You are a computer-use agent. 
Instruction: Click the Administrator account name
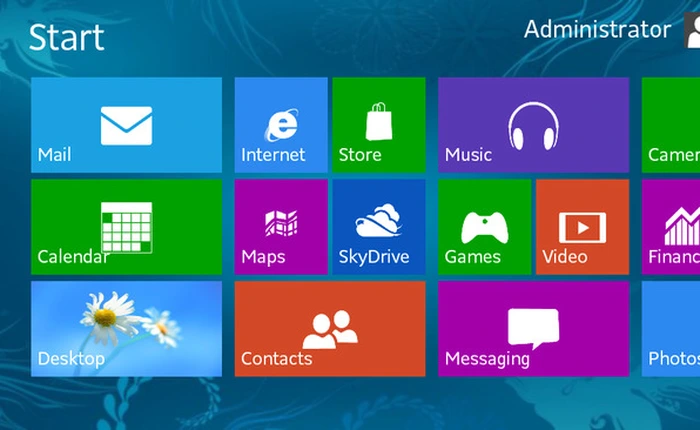coord(597,29)
